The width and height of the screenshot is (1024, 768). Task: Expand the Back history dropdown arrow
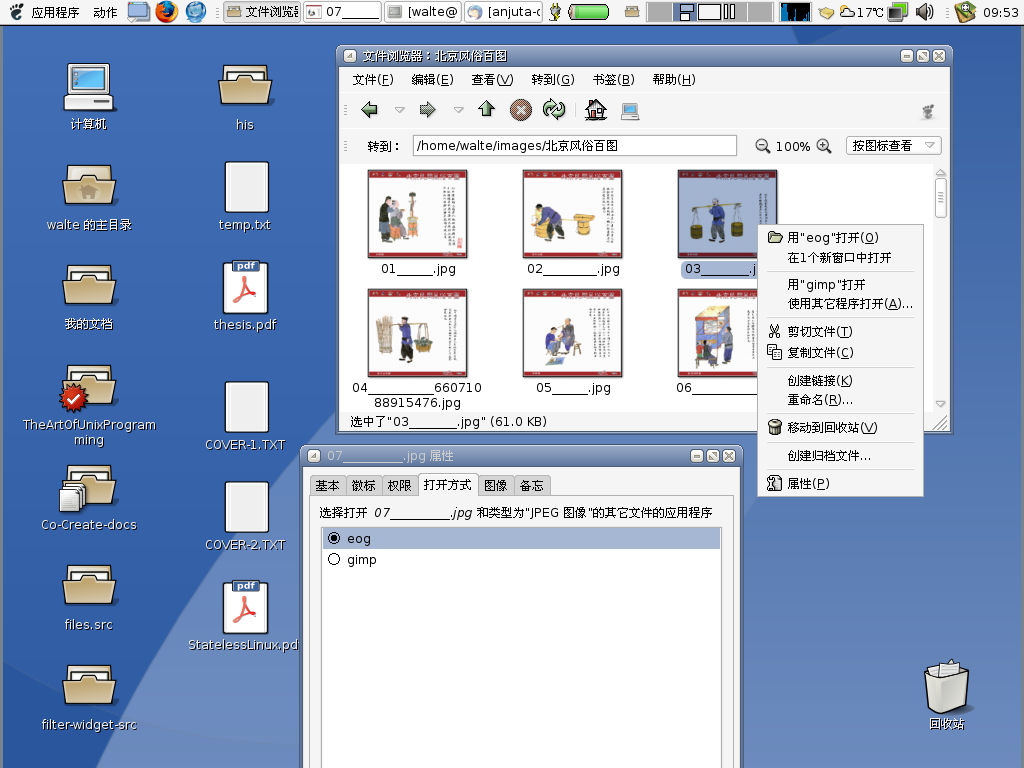[x=400, y=110]
